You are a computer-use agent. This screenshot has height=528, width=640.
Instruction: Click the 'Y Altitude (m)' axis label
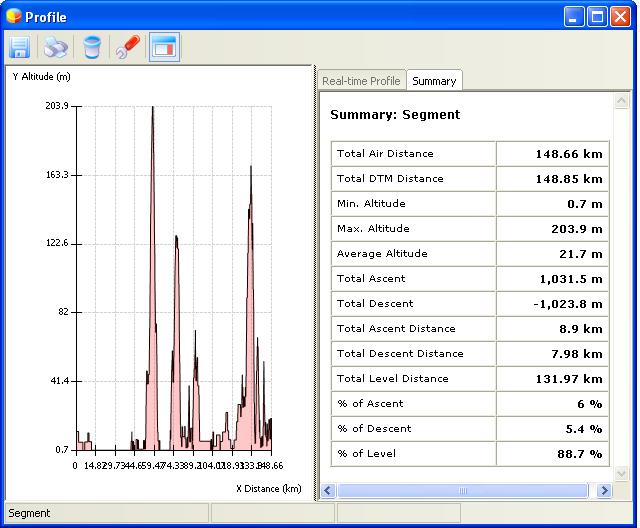tap(41, 77)
